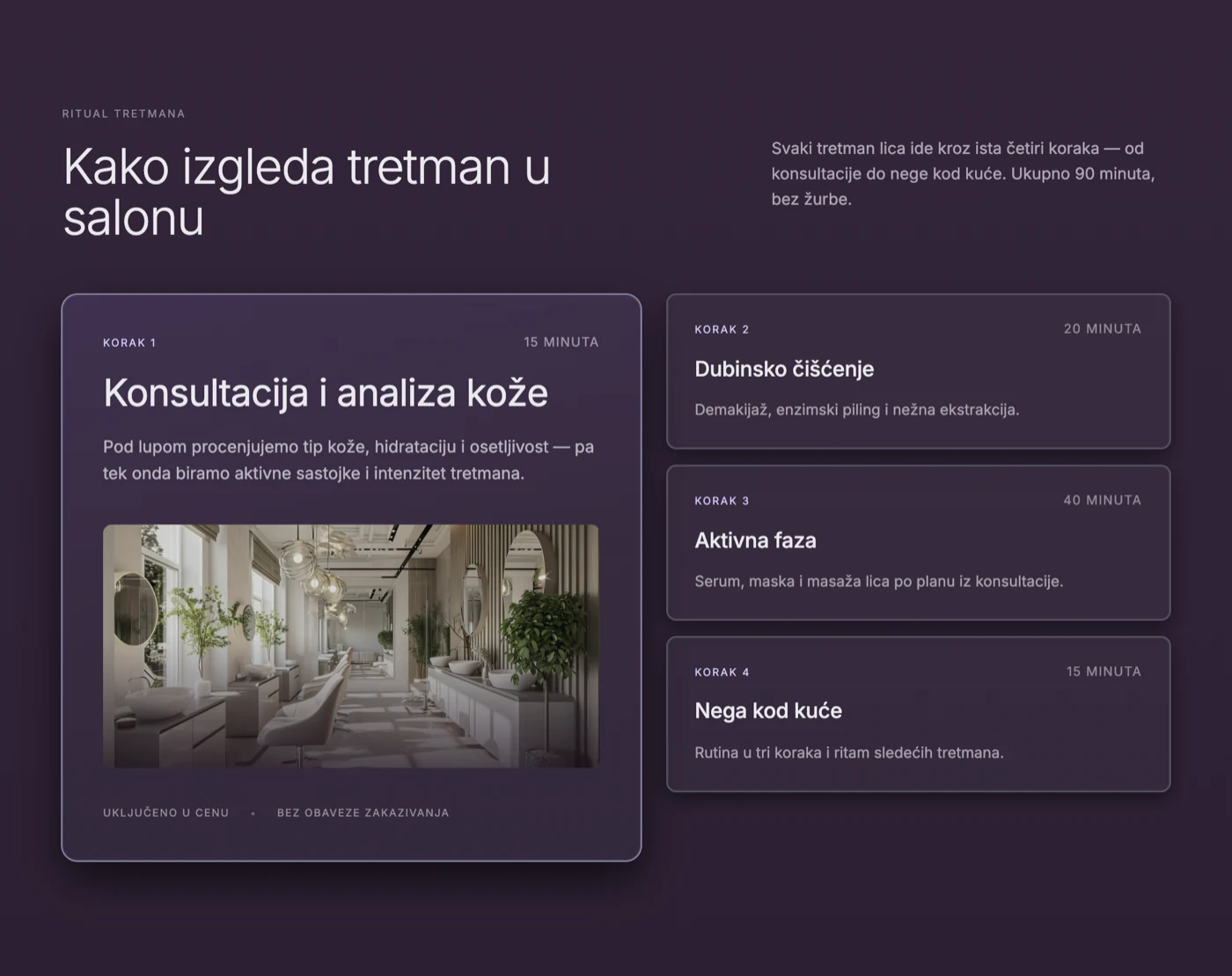Click the salon interior photo
The height and width of the screenshot is (976, 1232).
coord(351,646)
